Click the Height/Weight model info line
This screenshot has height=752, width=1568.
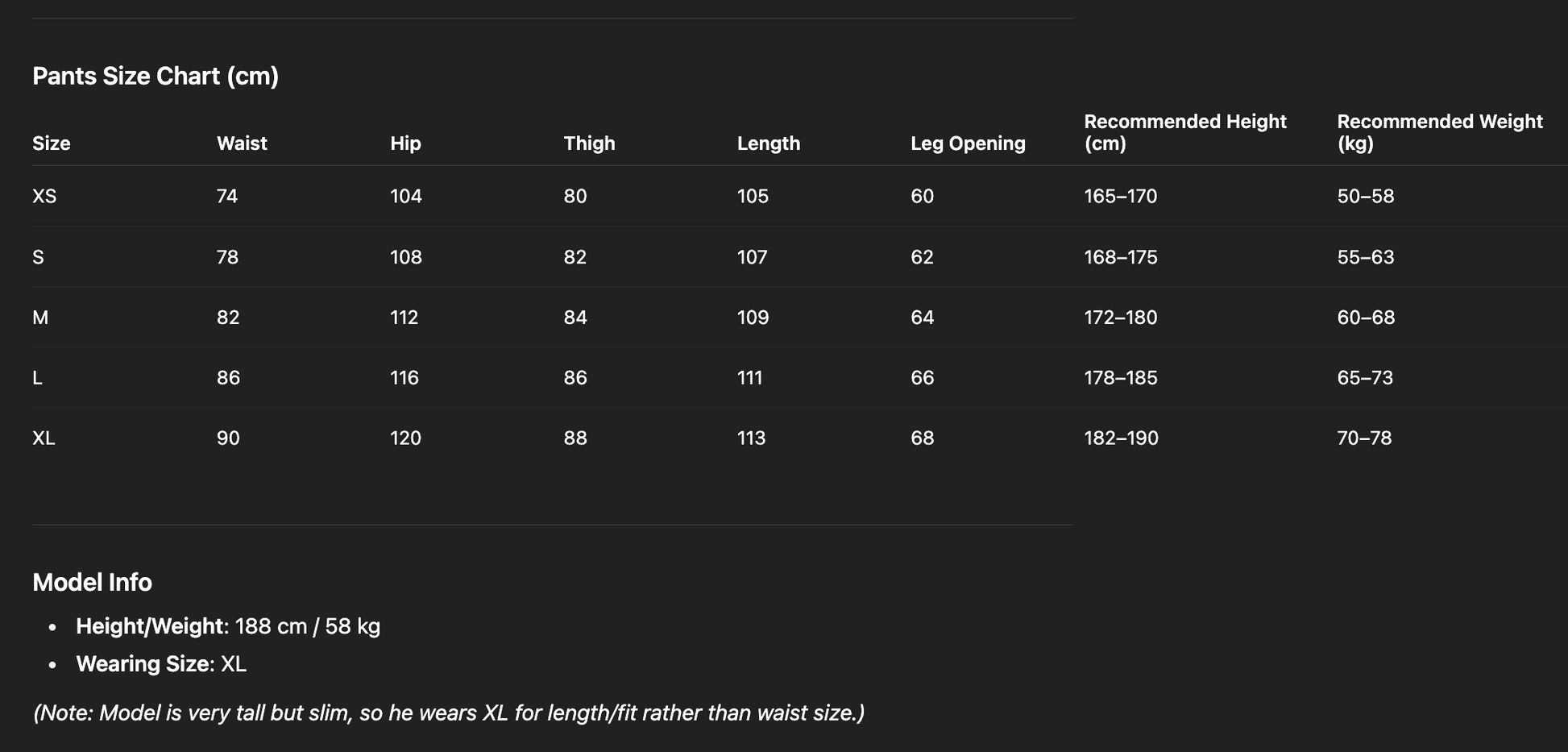tap(228, 626)
